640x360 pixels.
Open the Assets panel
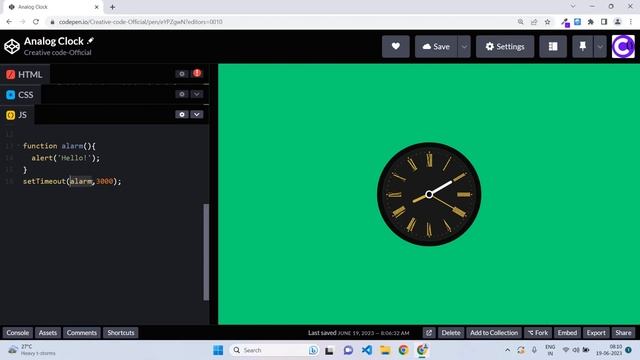coord(48,333)
